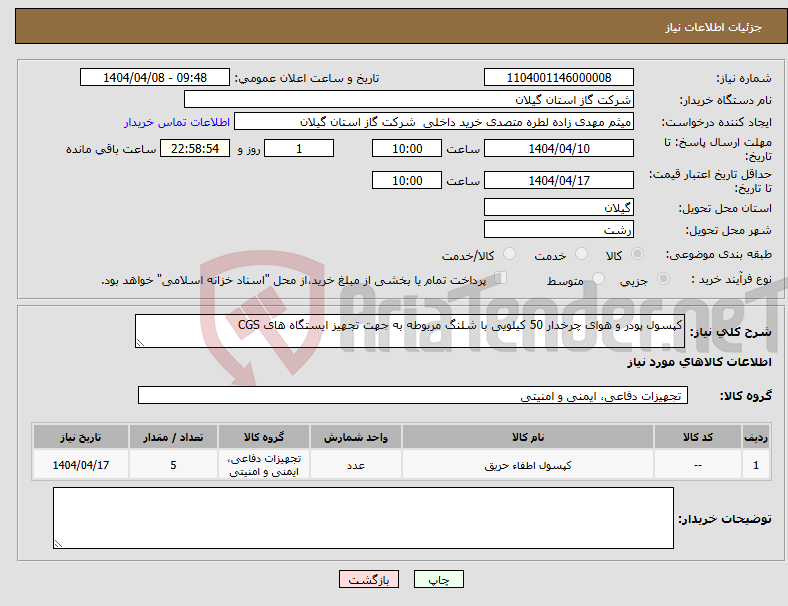The image size is (788, 606).
Task: Click the need date cell 1404/04/17
Action: (81, 465)
